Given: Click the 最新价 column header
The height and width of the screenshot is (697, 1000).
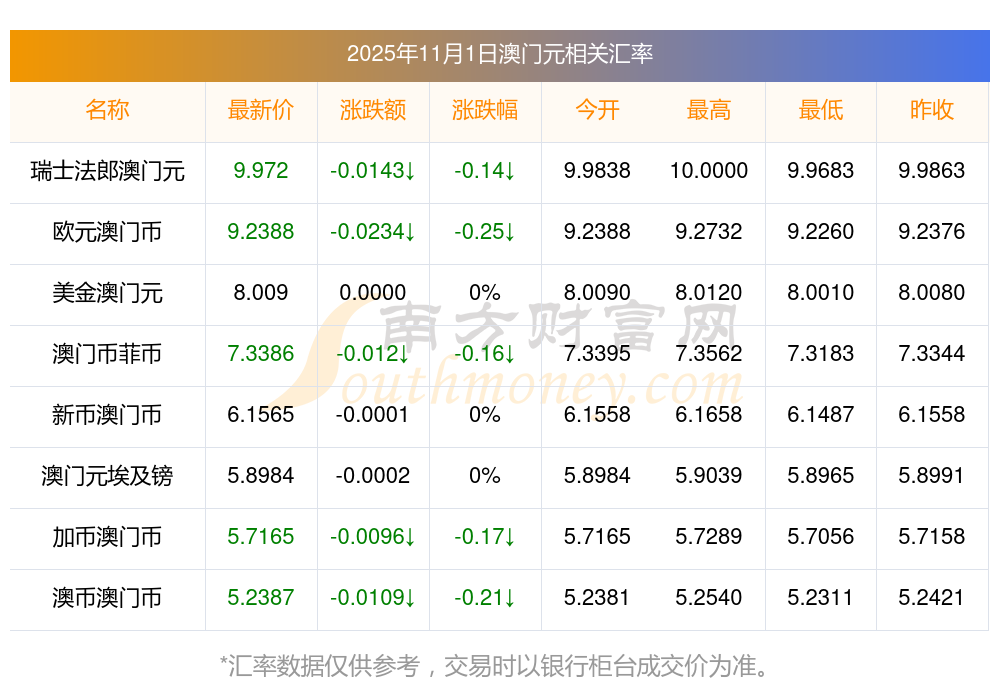Looking at the screenshot, I should [260, 110].
